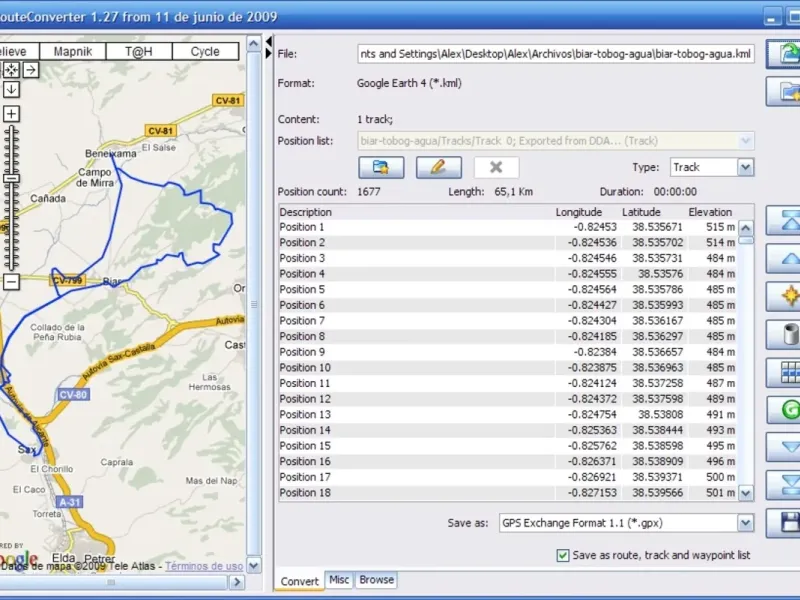Open the Save as format dropdown

(745, 523)
